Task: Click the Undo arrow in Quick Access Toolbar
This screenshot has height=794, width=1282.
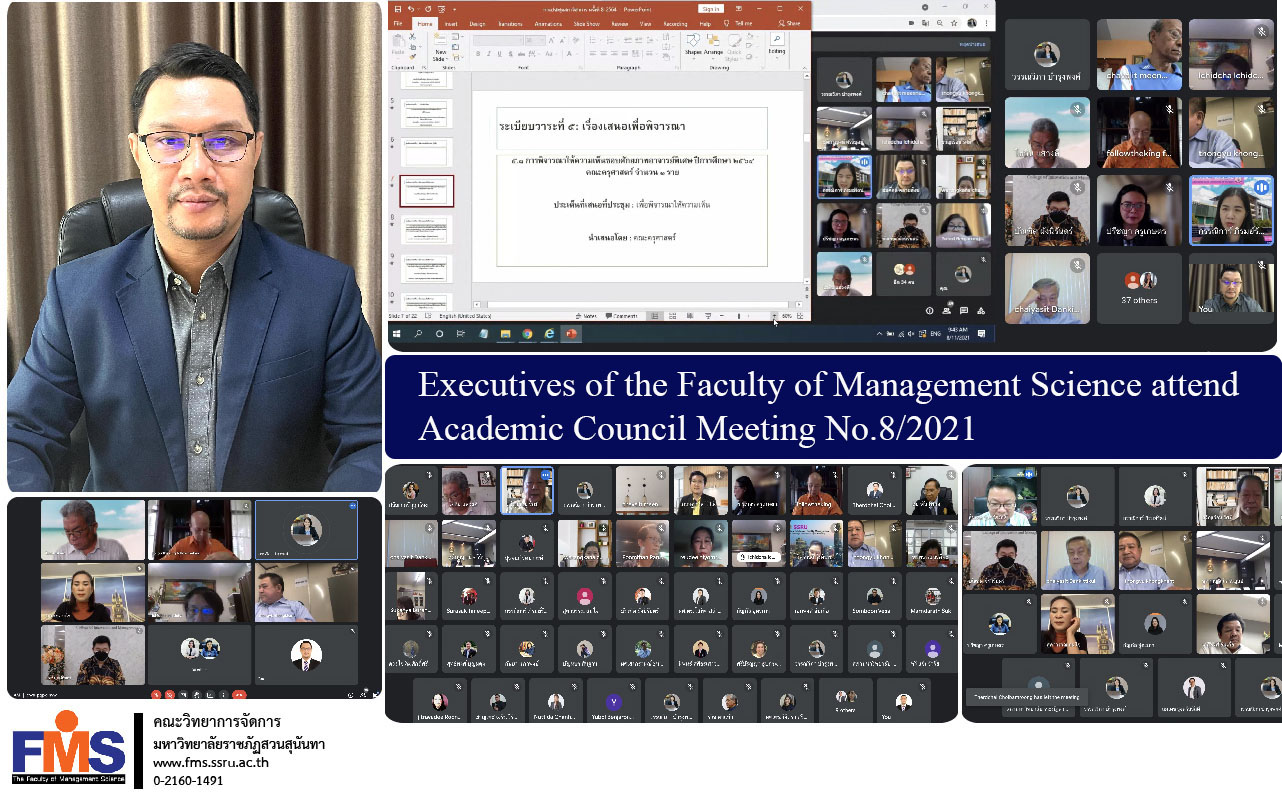Action: coord(410,9)
